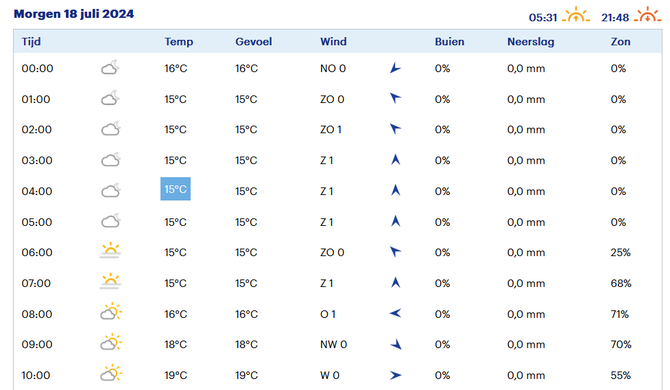Click the Neerslag column header
The width and height of the screenshot is (670, 390).
click(531, 42)
